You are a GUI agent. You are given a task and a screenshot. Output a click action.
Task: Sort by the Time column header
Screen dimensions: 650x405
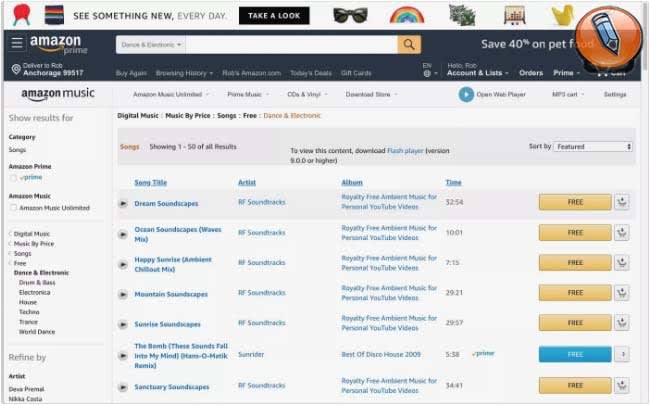tap(454, 183)
